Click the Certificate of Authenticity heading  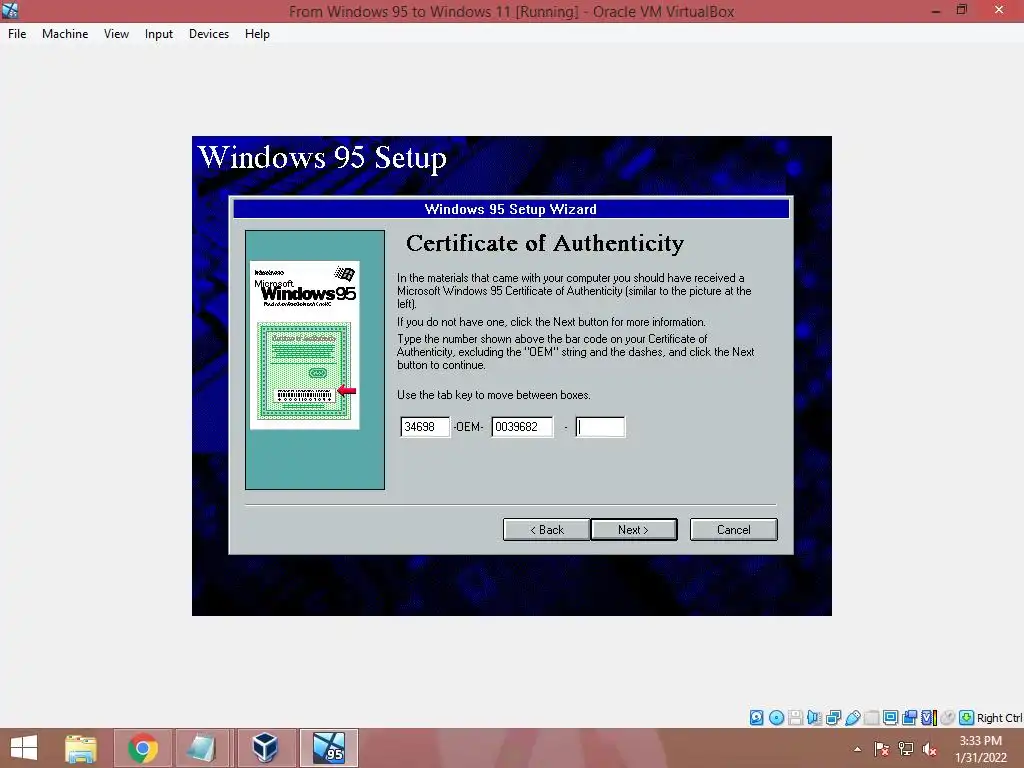(x=545, y=244)
